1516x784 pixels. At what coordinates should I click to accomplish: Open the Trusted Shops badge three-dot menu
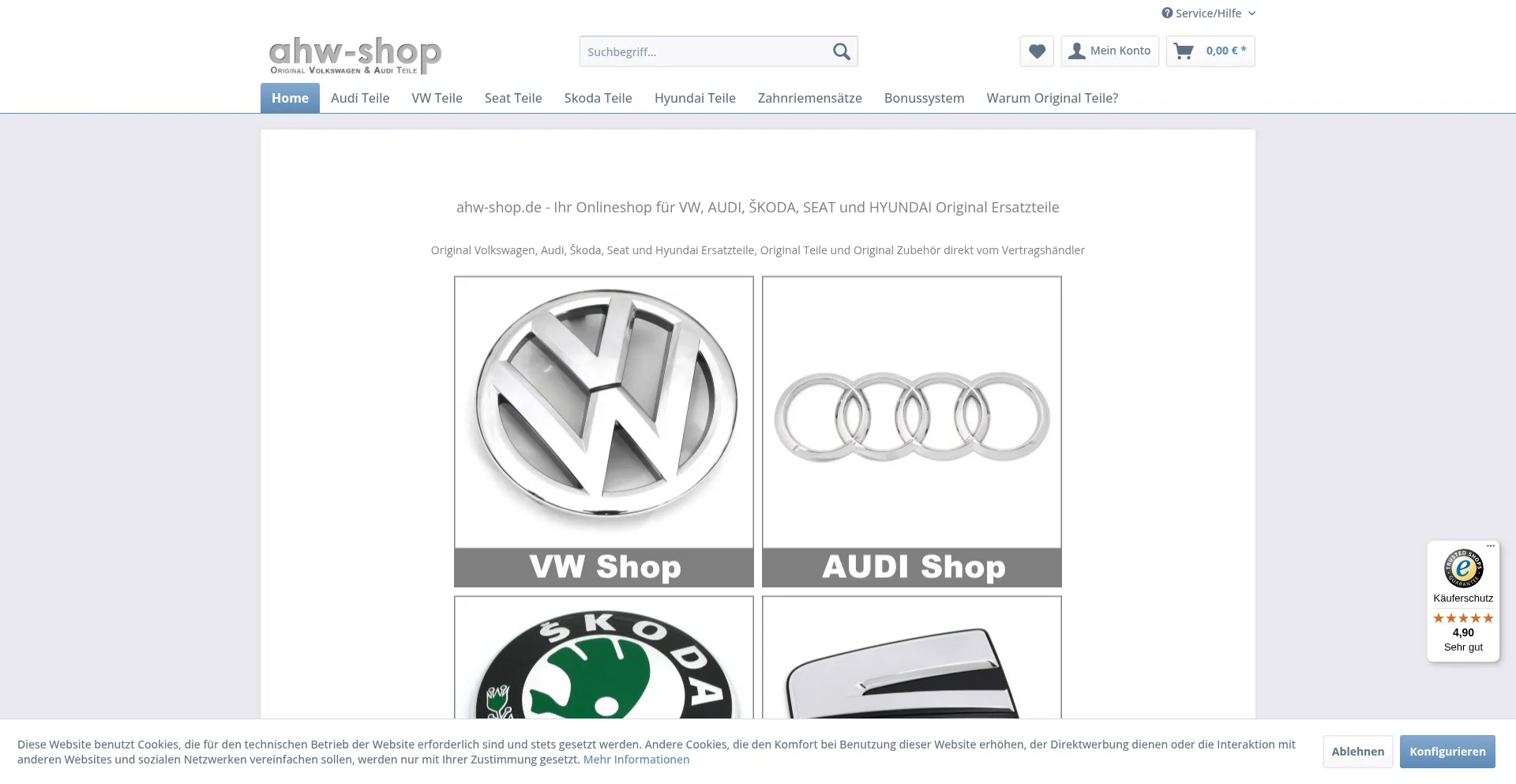1491,546
